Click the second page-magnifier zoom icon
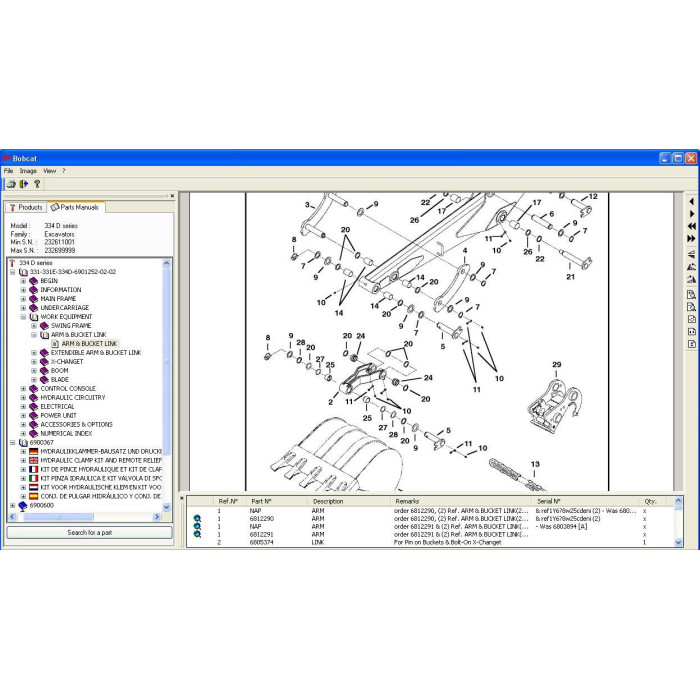Screen dimensions: 700x700 pos(691,307)
